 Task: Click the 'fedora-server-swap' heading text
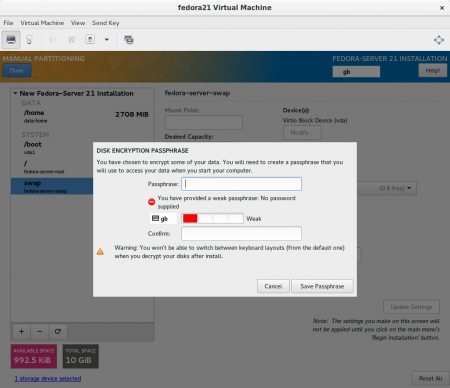[197, 93]
